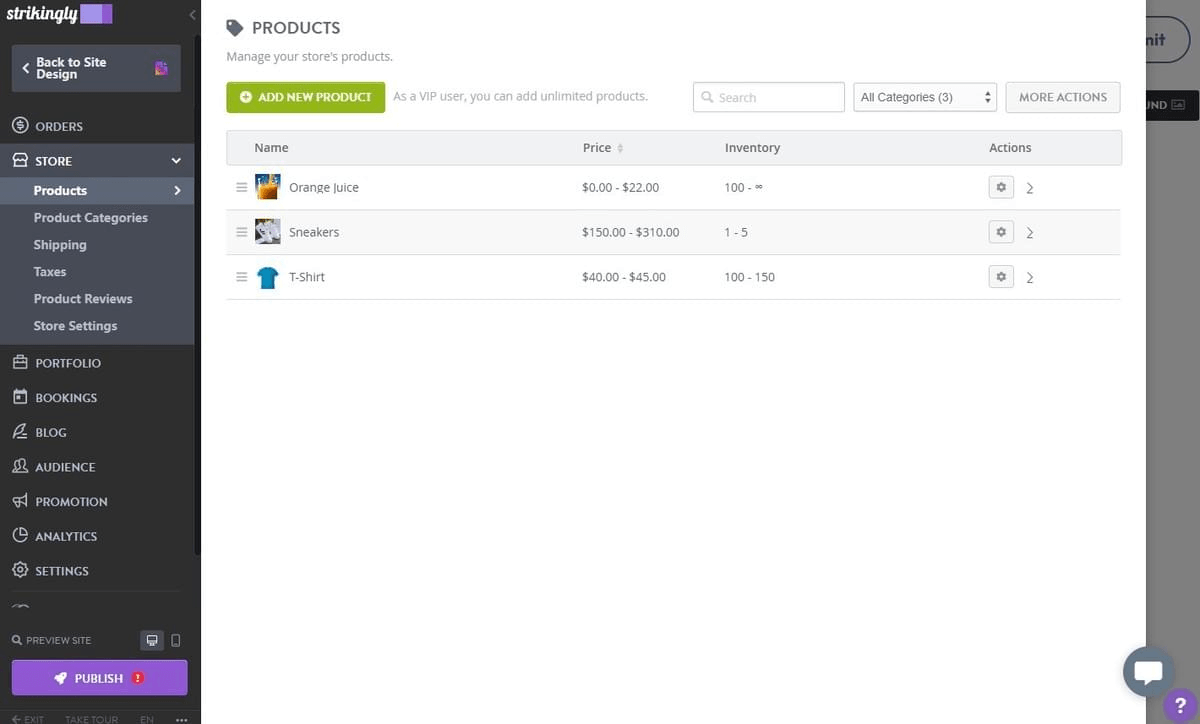Grab the drag handle for Orange Juice
The height and width of the screenshot is (724, 1200).
click(241, 187)
